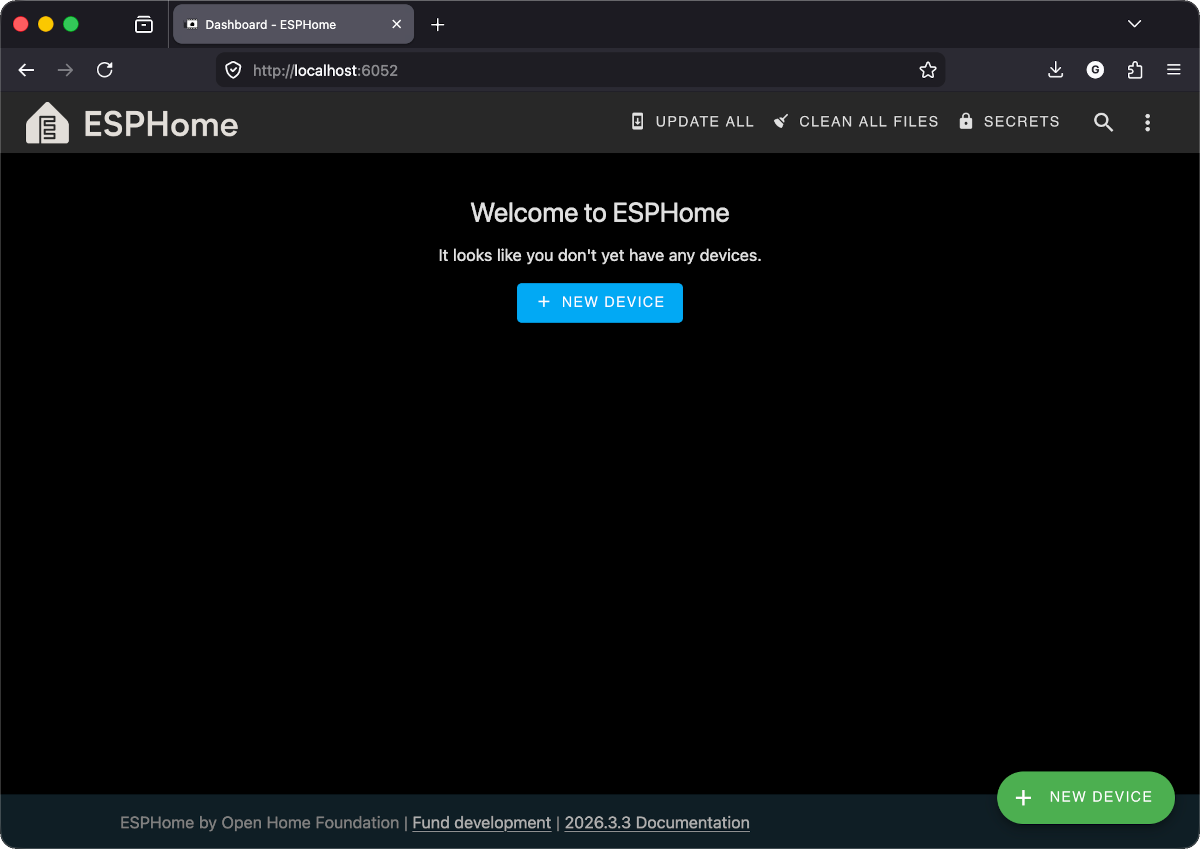Click the green floating NEW DEVICE button
Screen dimensions: 1200x849
click(x=1086, y=797)
